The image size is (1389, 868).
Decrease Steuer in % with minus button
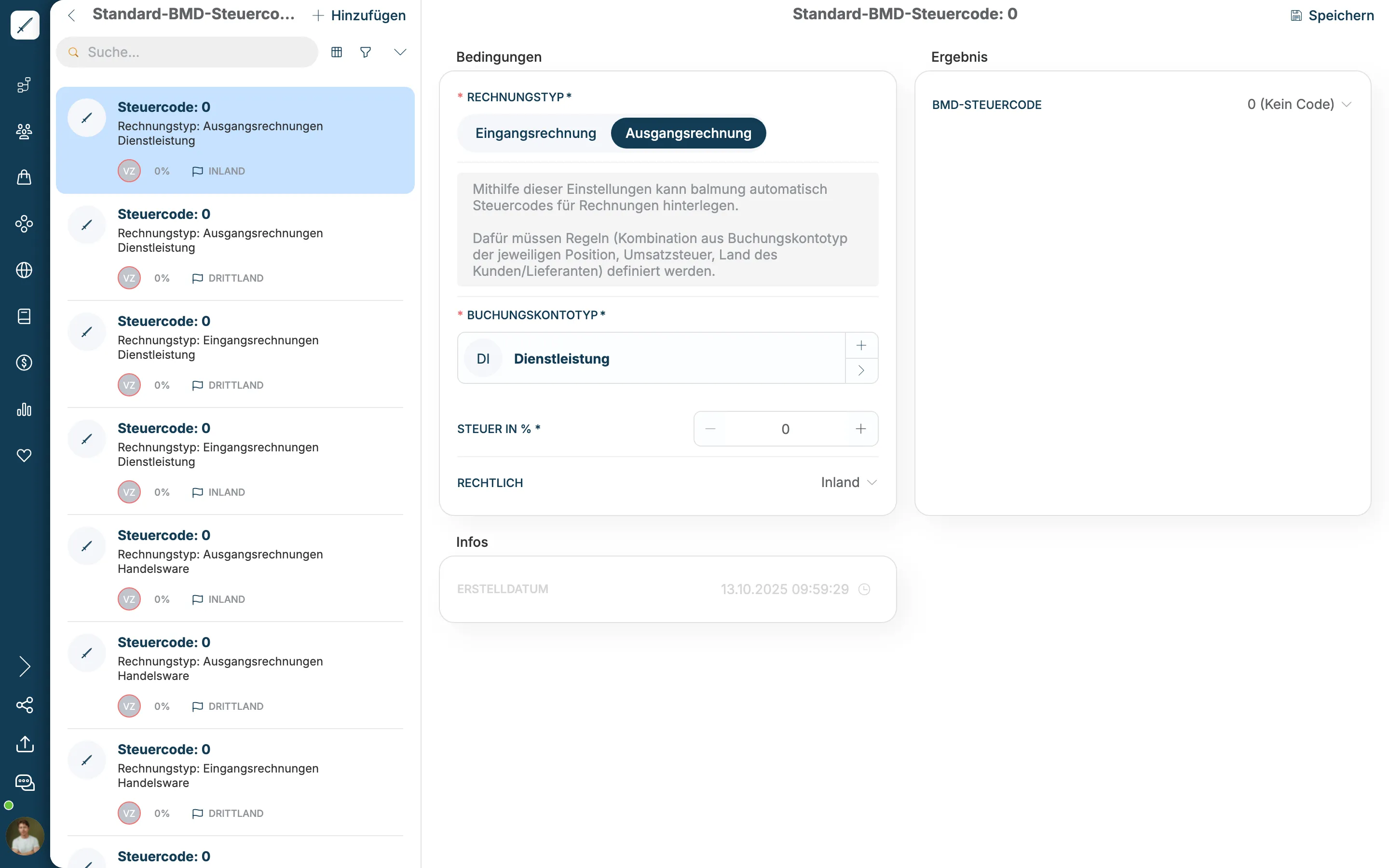[710, 429]
